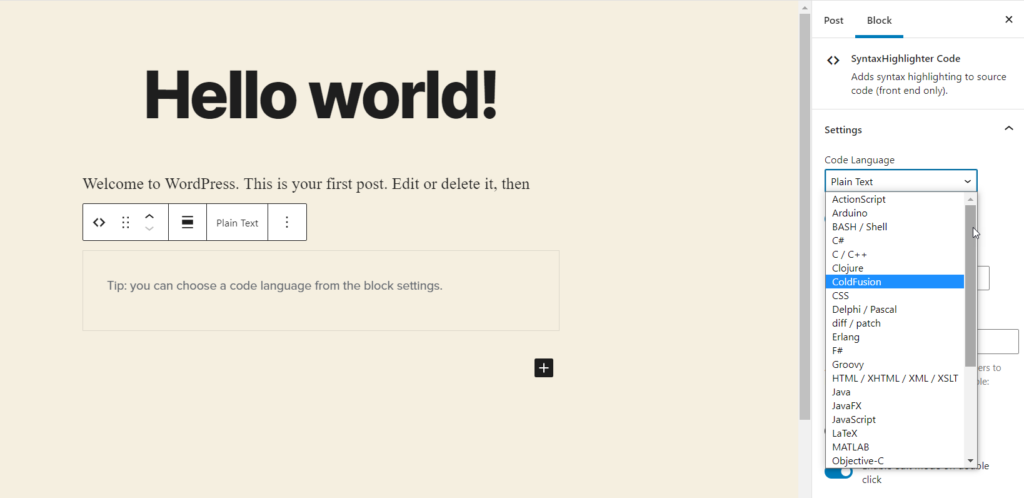The image size is (1024, 498).
Task: Click the editor canvas vertical scrollbar
Action: point(805,215)
